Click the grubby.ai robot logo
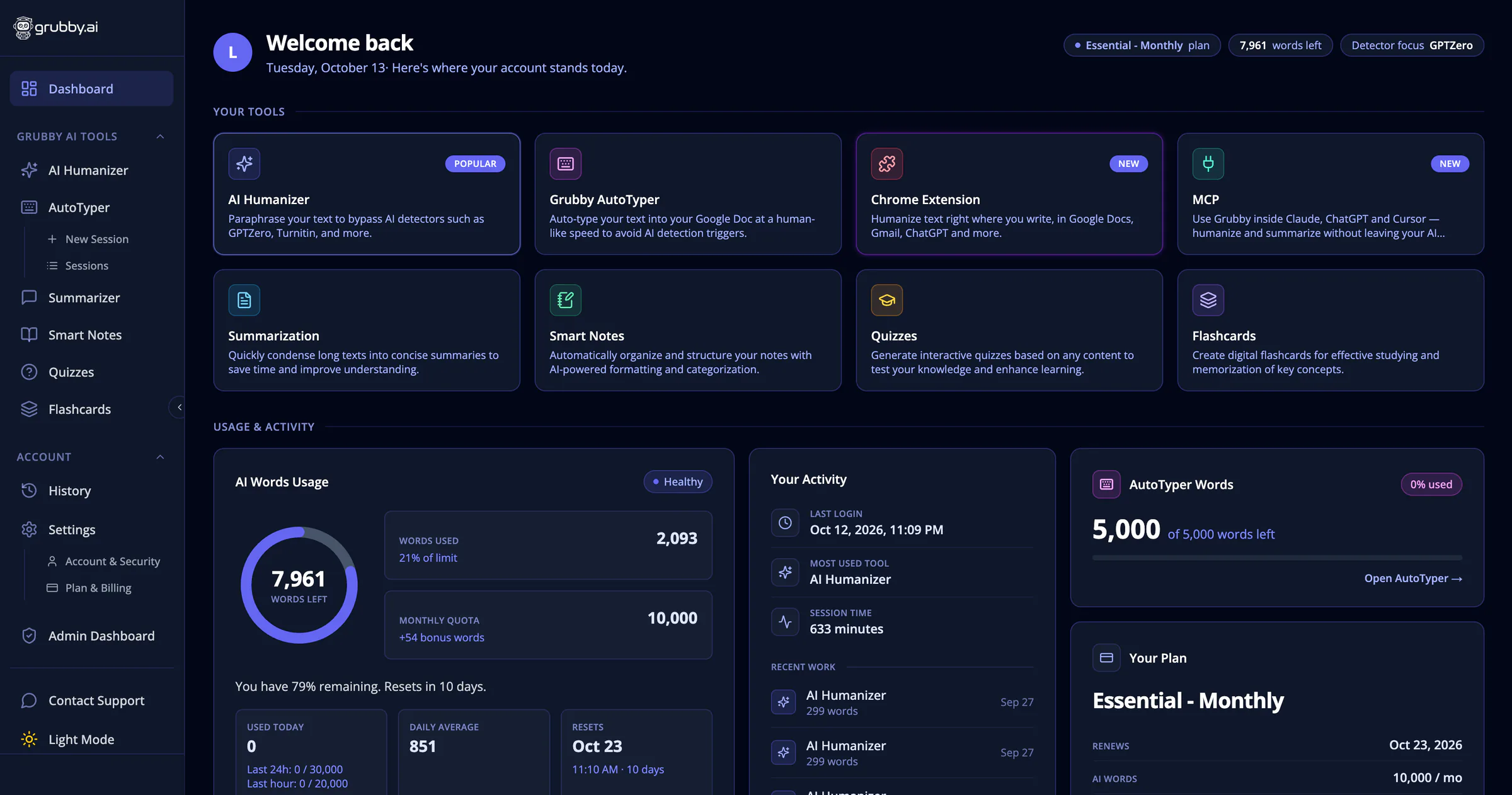 (x=23, y=27)
